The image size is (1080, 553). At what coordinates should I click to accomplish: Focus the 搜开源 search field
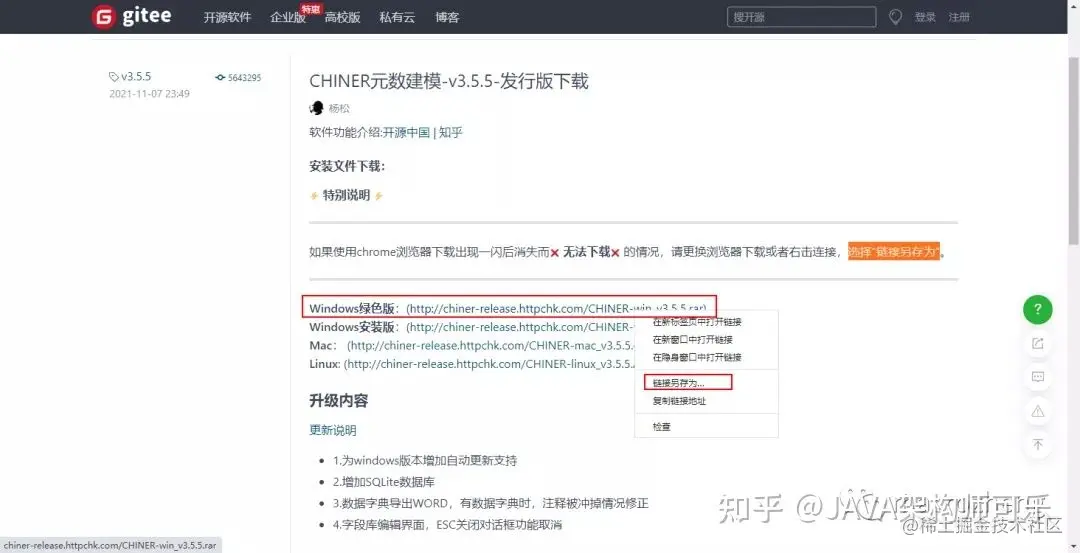tap(802, 17)
